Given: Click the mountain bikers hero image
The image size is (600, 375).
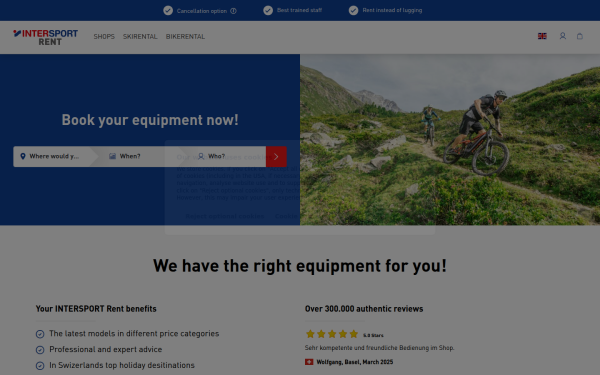Looking at the screenshot, I should tap(450, 139).
